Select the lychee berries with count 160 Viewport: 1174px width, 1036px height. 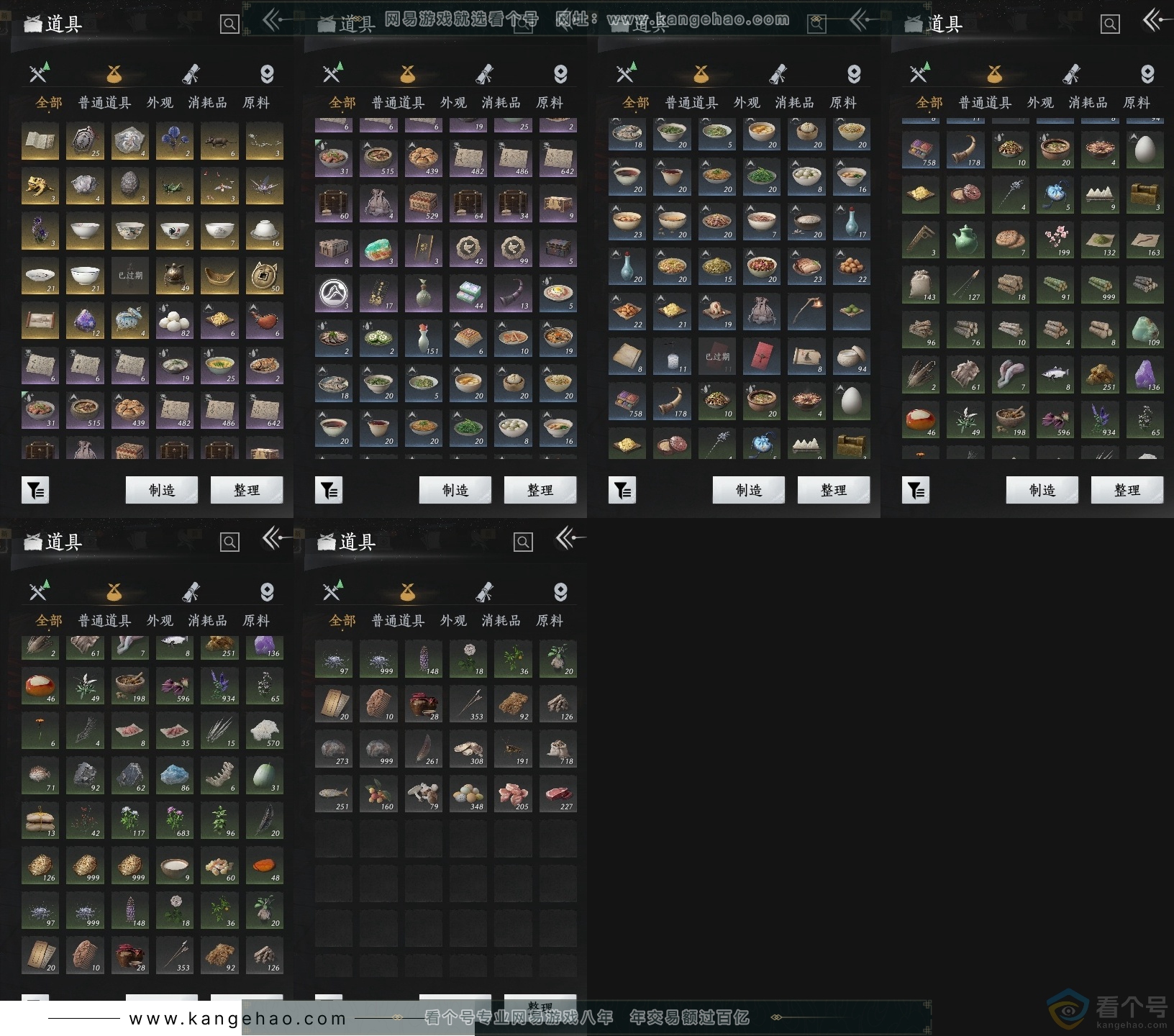pyautogui.click(x=378, y=794)
